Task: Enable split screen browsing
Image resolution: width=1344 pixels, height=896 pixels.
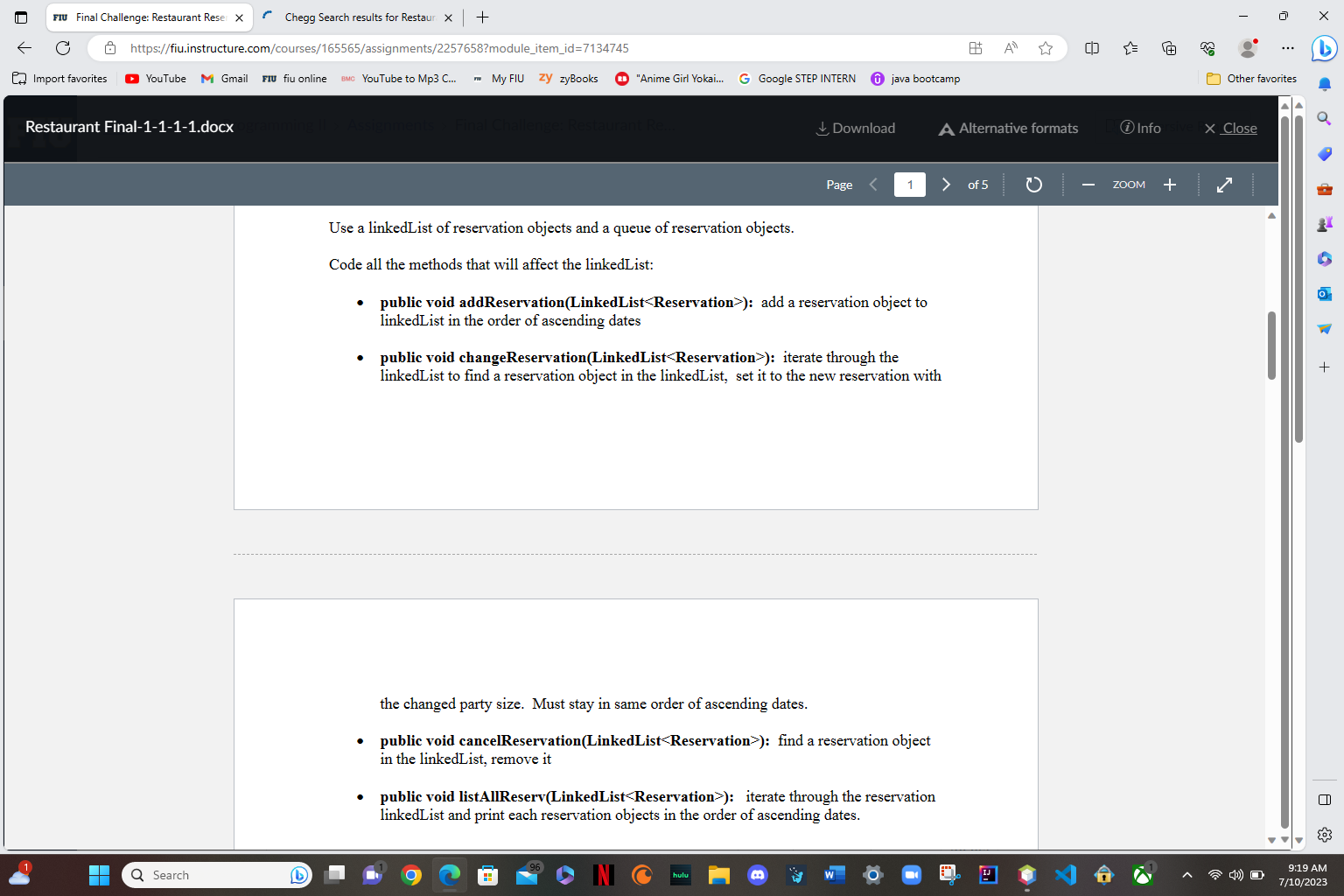Action: pos(1092,48)
